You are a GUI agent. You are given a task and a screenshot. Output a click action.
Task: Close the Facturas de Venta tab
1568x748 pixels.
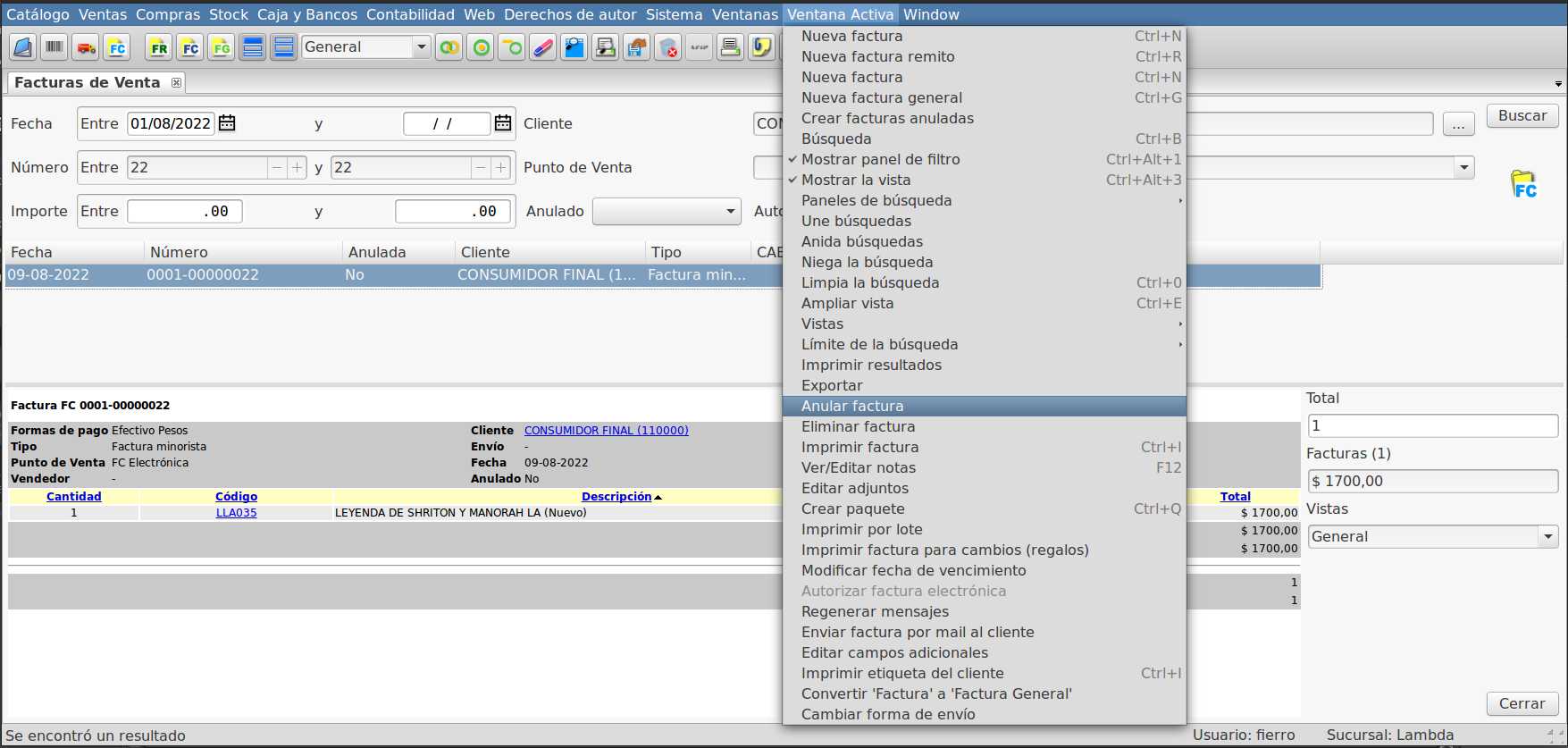tap(177, 82)
